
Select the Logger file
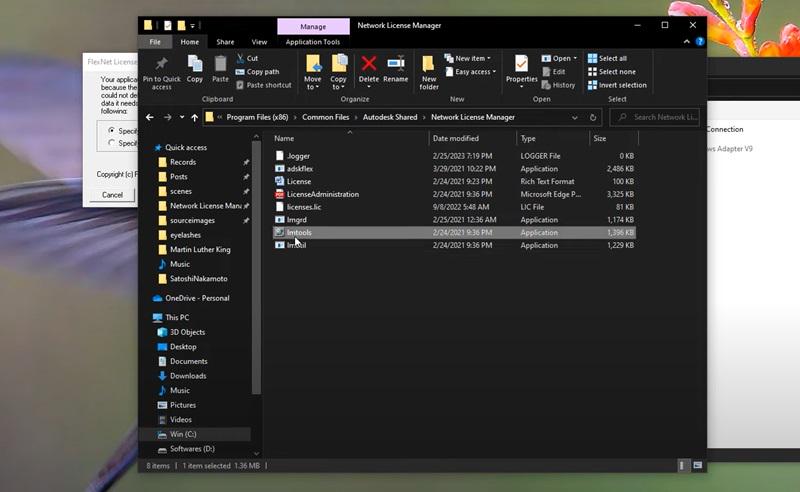(454, 156)
